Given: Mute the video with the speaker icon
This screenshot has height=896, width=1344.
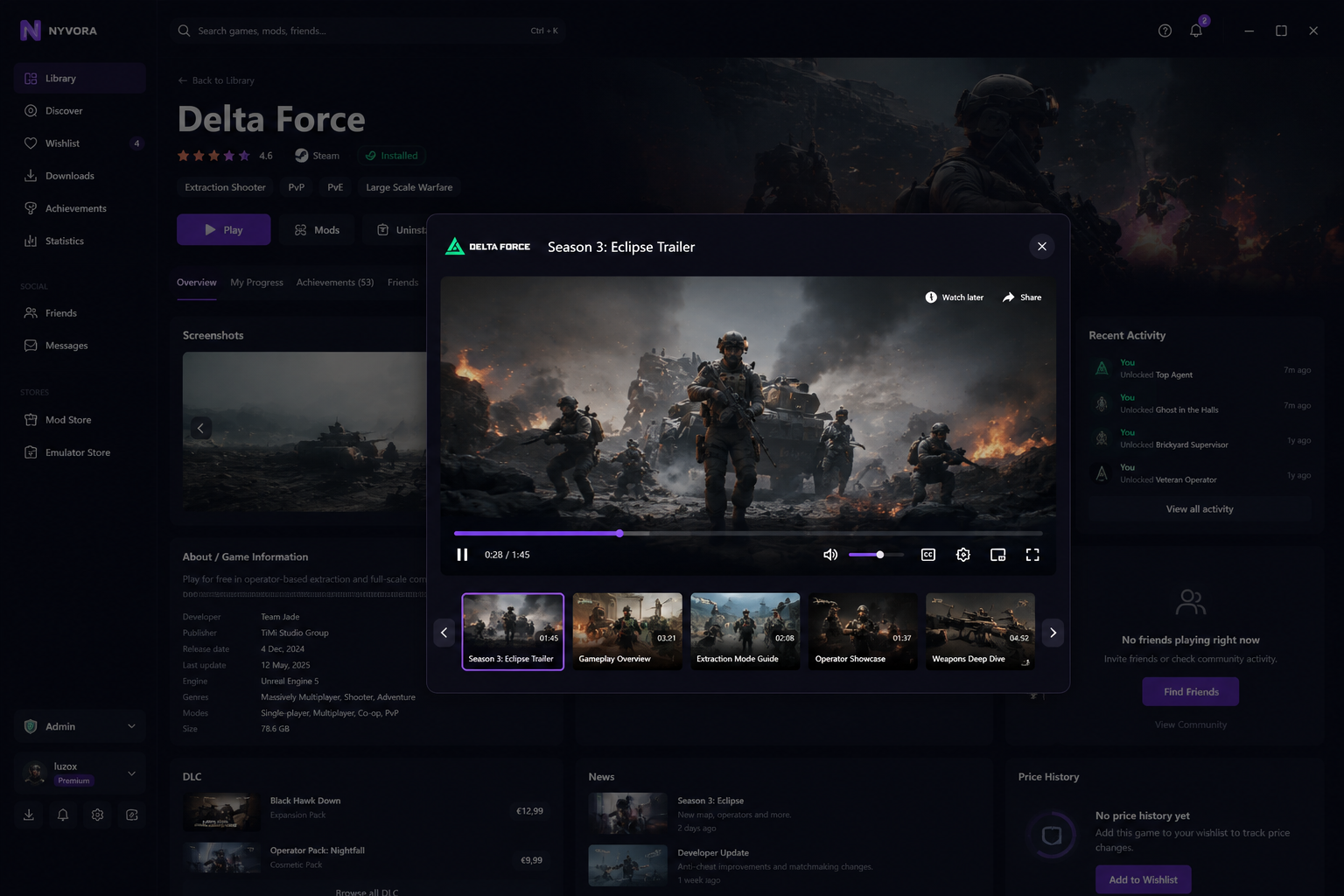Looking at the screenshot, I should pos(830,555).
